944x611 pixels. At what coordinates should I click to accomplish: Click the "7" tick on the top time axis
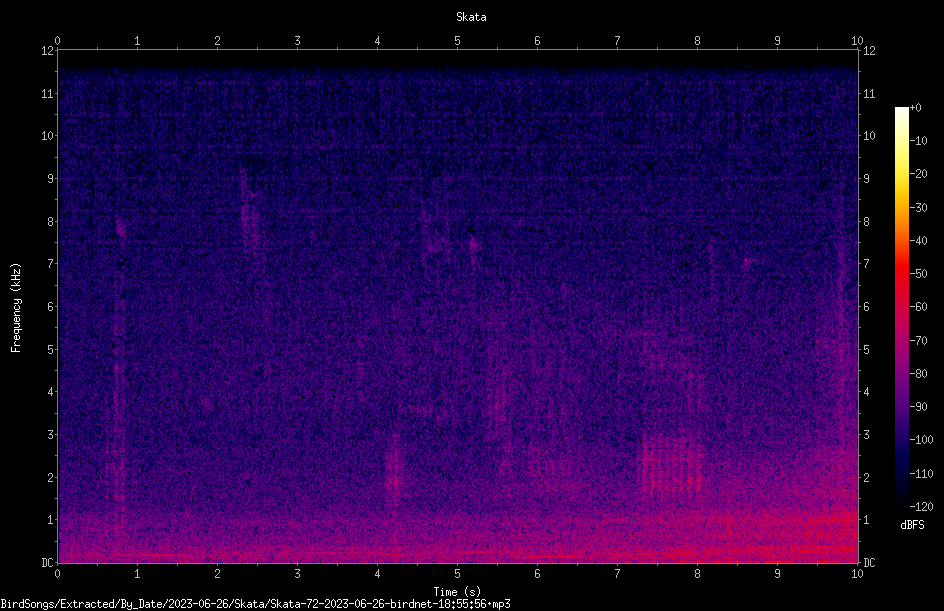[x=617, y=41]
